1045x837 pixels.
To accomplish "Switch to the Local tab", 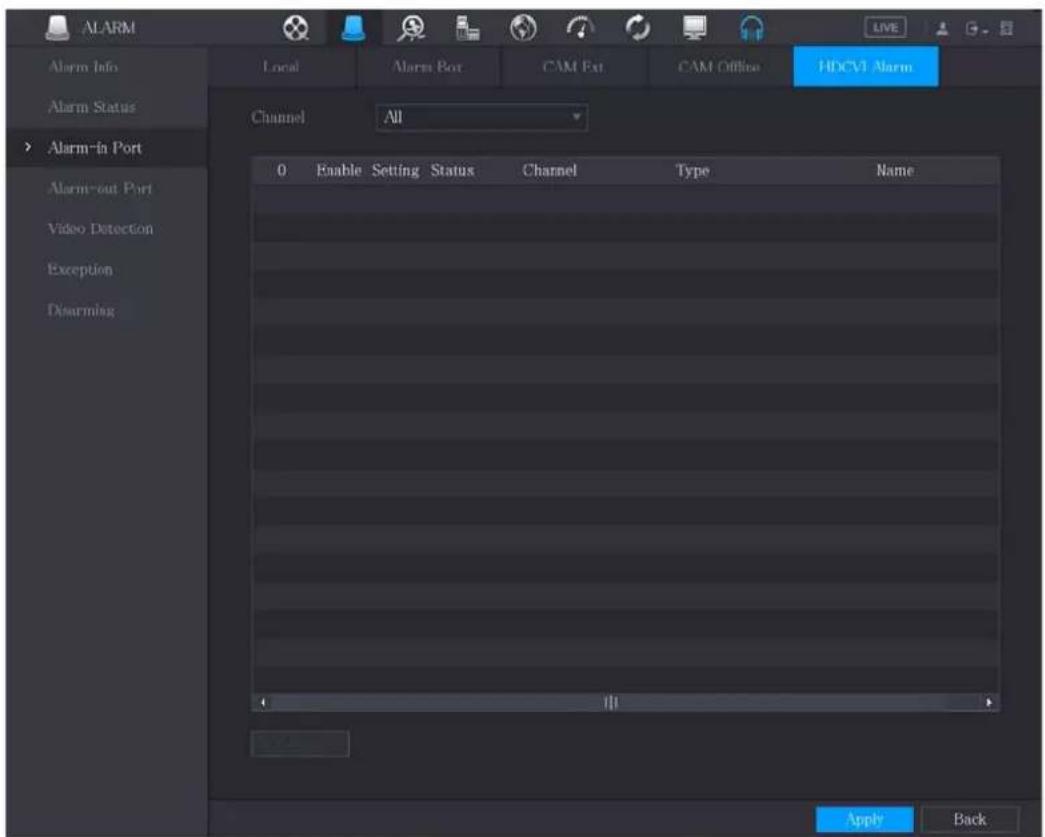I will coord(281,67).
